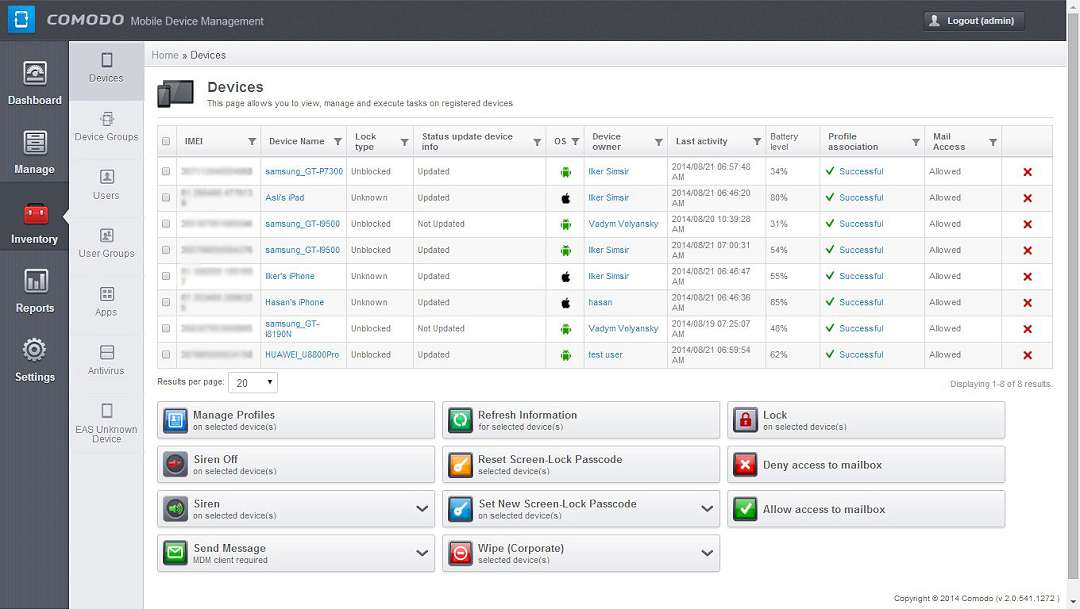Screen dimensions: 1080x609
Task: Expand the Siren button dropdown arrow
Action: 422,508
